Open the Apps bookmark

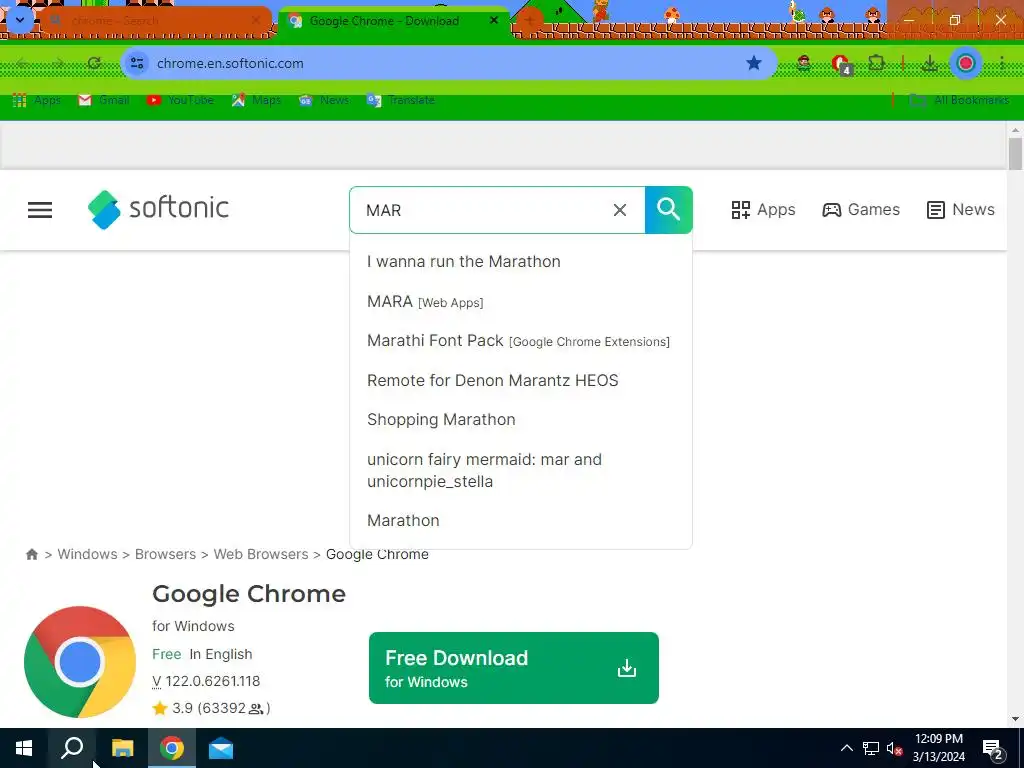click(37, 100)
